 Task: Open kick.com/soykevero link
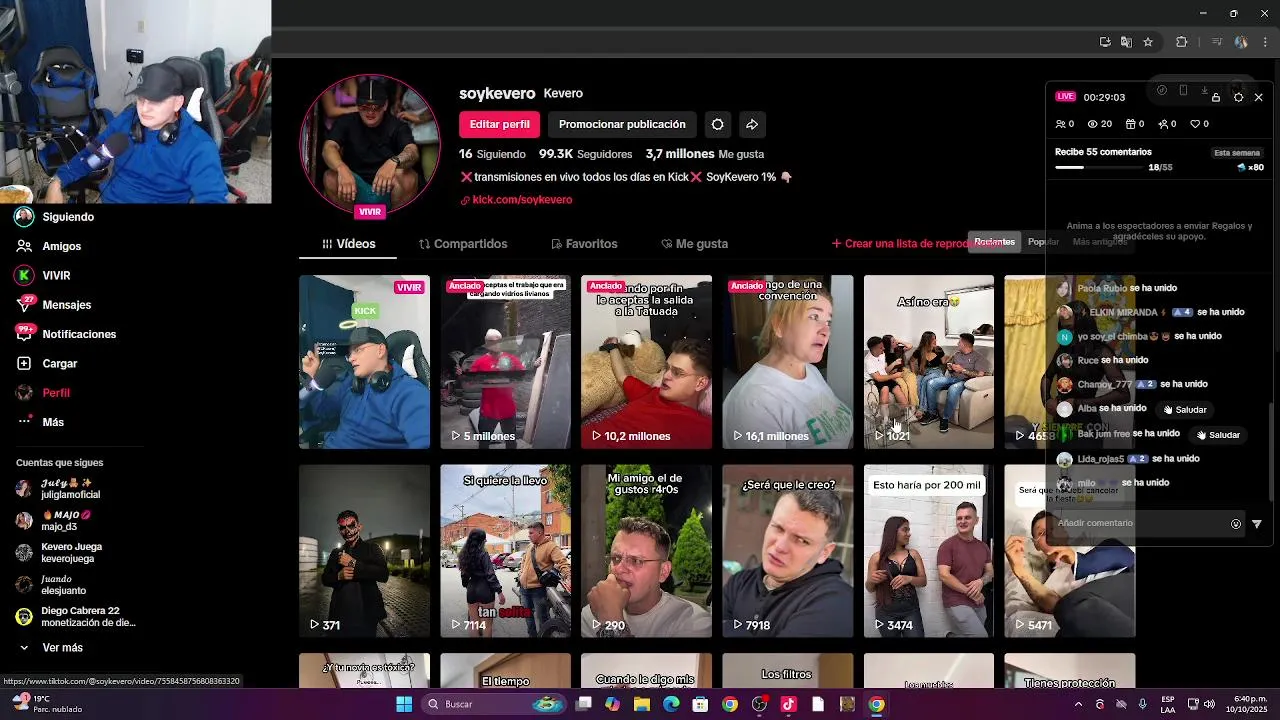[x=516, y=200]
